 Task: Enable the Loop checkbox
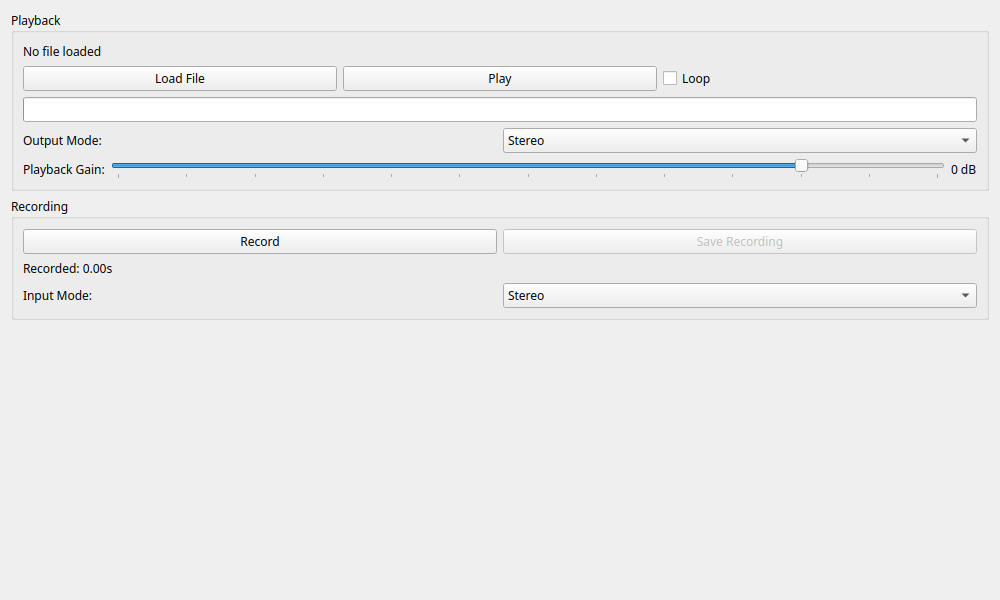point(670,78)
